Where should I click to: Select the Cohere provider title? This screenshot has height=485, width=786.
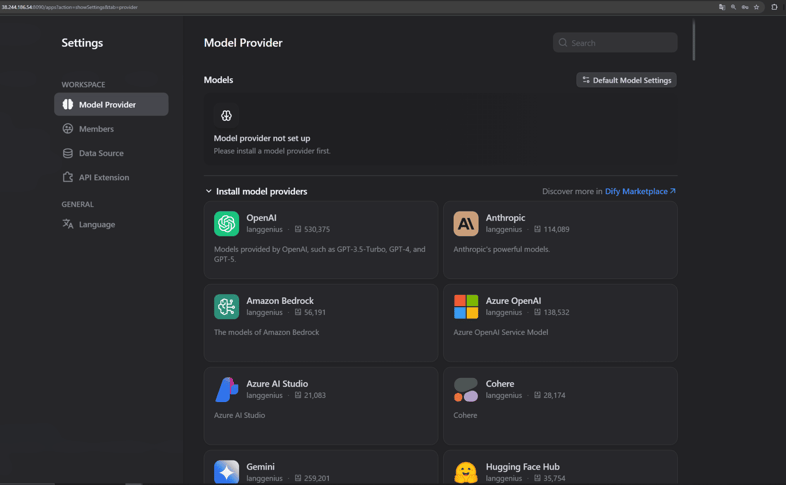(x=500, y=384)
